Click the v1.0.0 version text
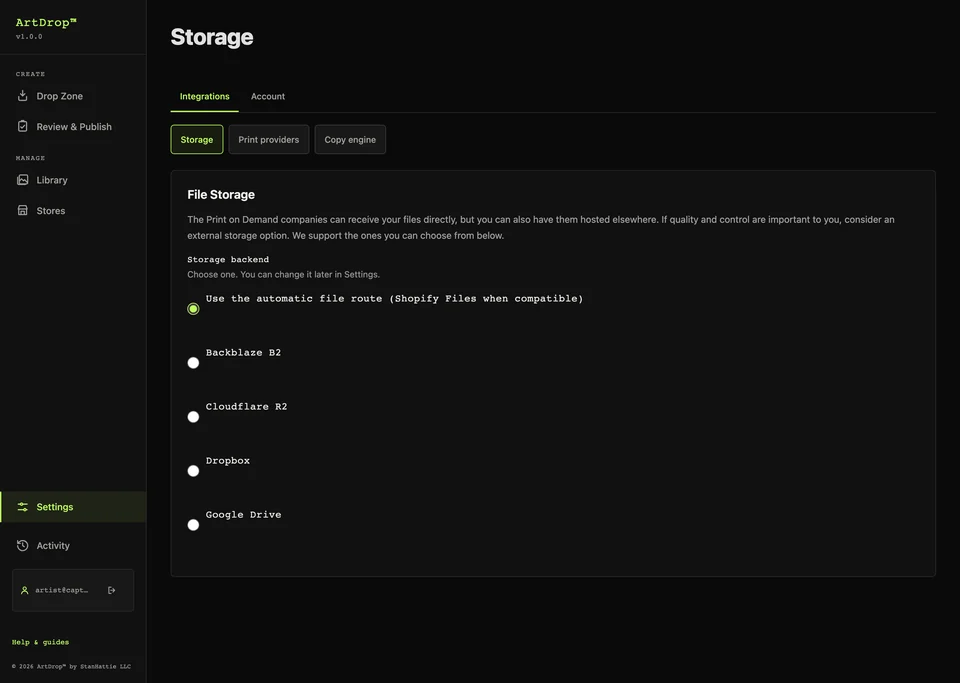The image size is (960, 683). coord(29,37)
